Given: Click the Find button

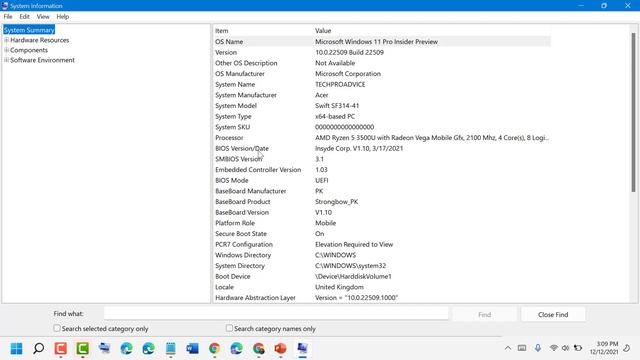Looking at the screenshot, I should (484, 314).
